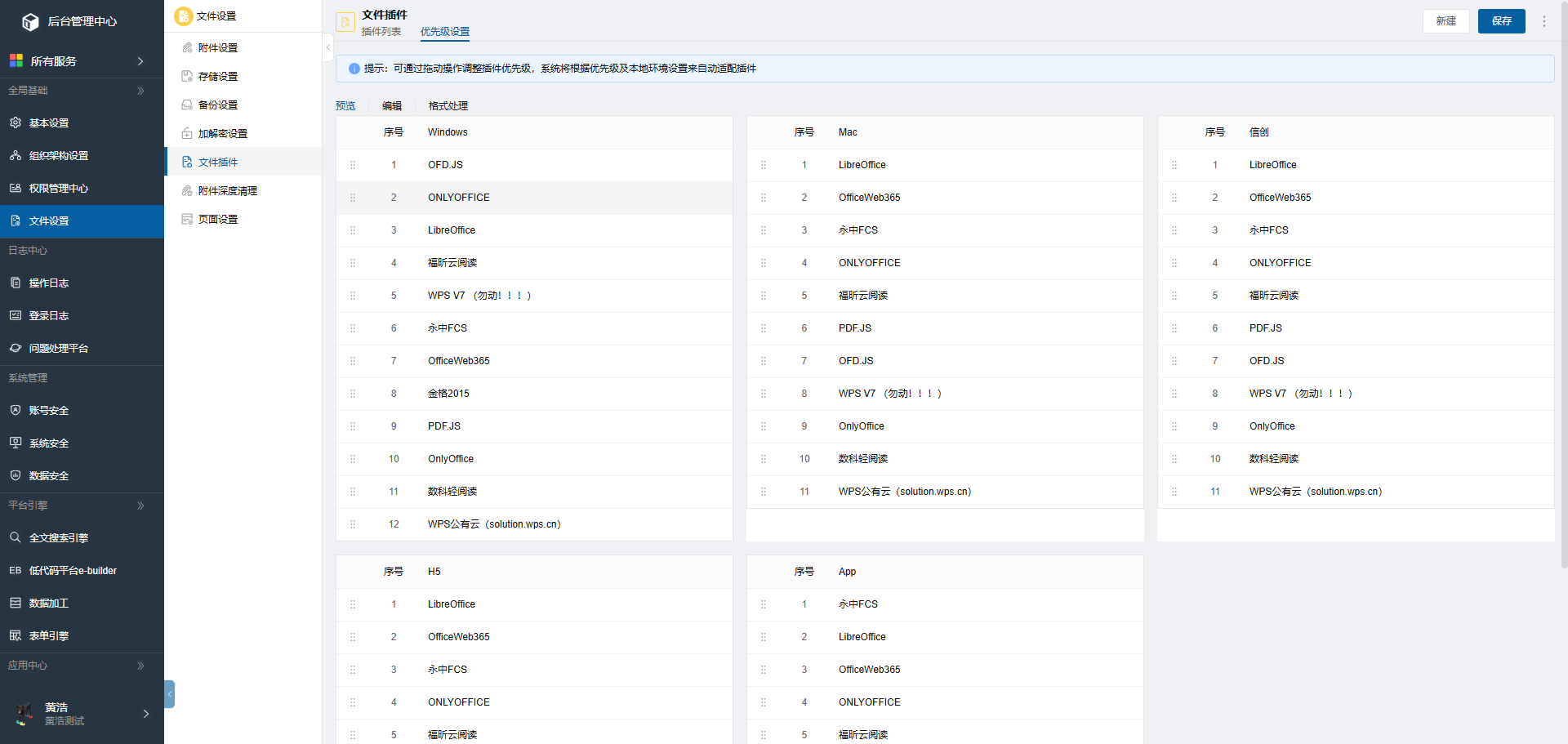Click the 后台管理中心 cube logo icon
1568x744 pixels.
click(x=30, y=22)
